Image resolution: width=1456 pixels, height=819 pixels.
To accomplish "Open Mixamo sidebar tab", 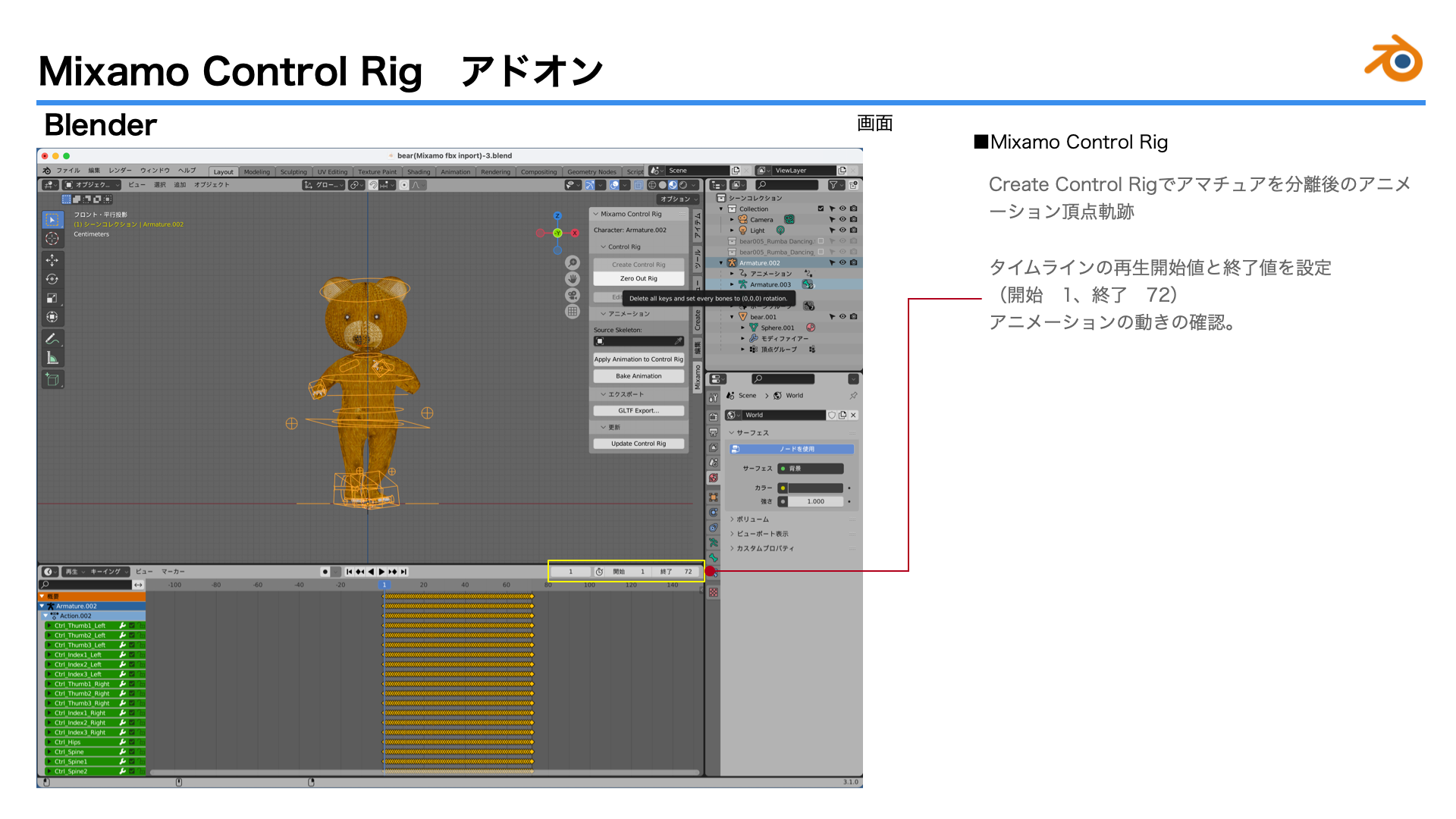I will (x=698, y=377).
